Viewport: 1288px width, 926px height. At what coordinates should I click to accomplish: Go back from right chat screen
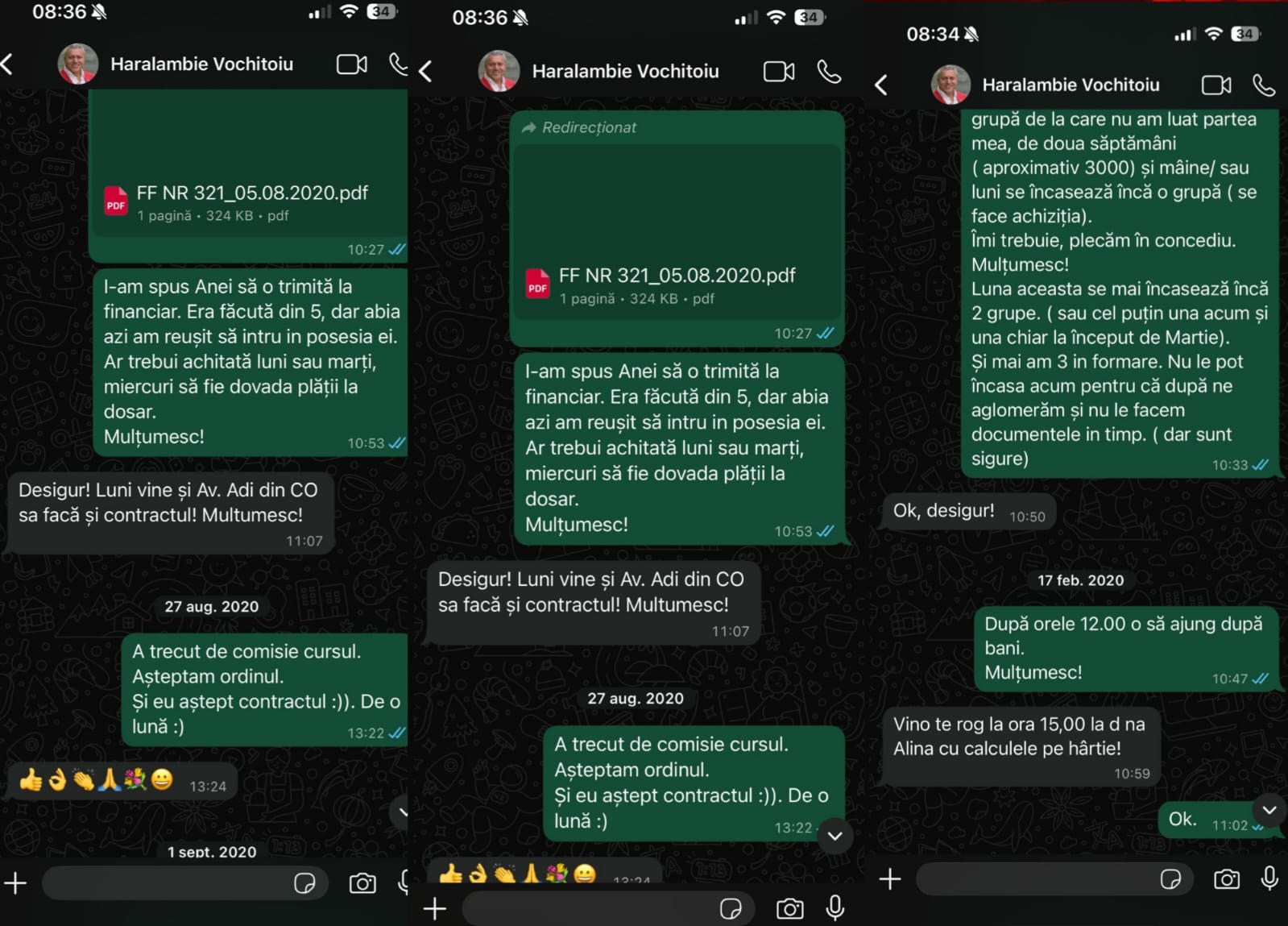pos(881,85)
